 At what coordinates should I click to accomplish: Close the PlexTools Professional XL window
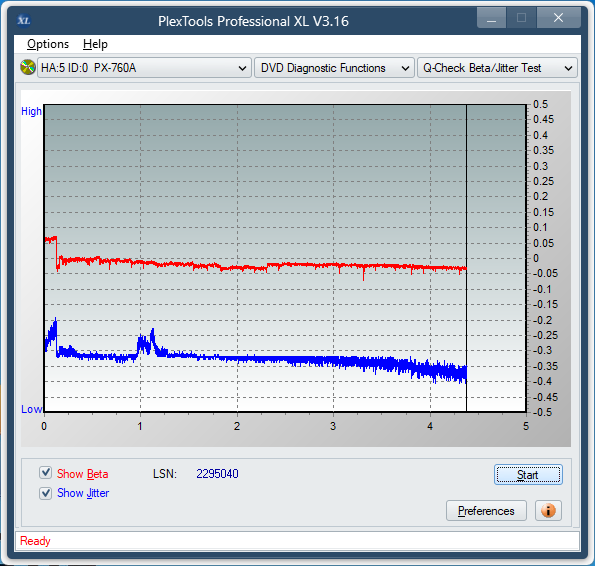point(558,18)
